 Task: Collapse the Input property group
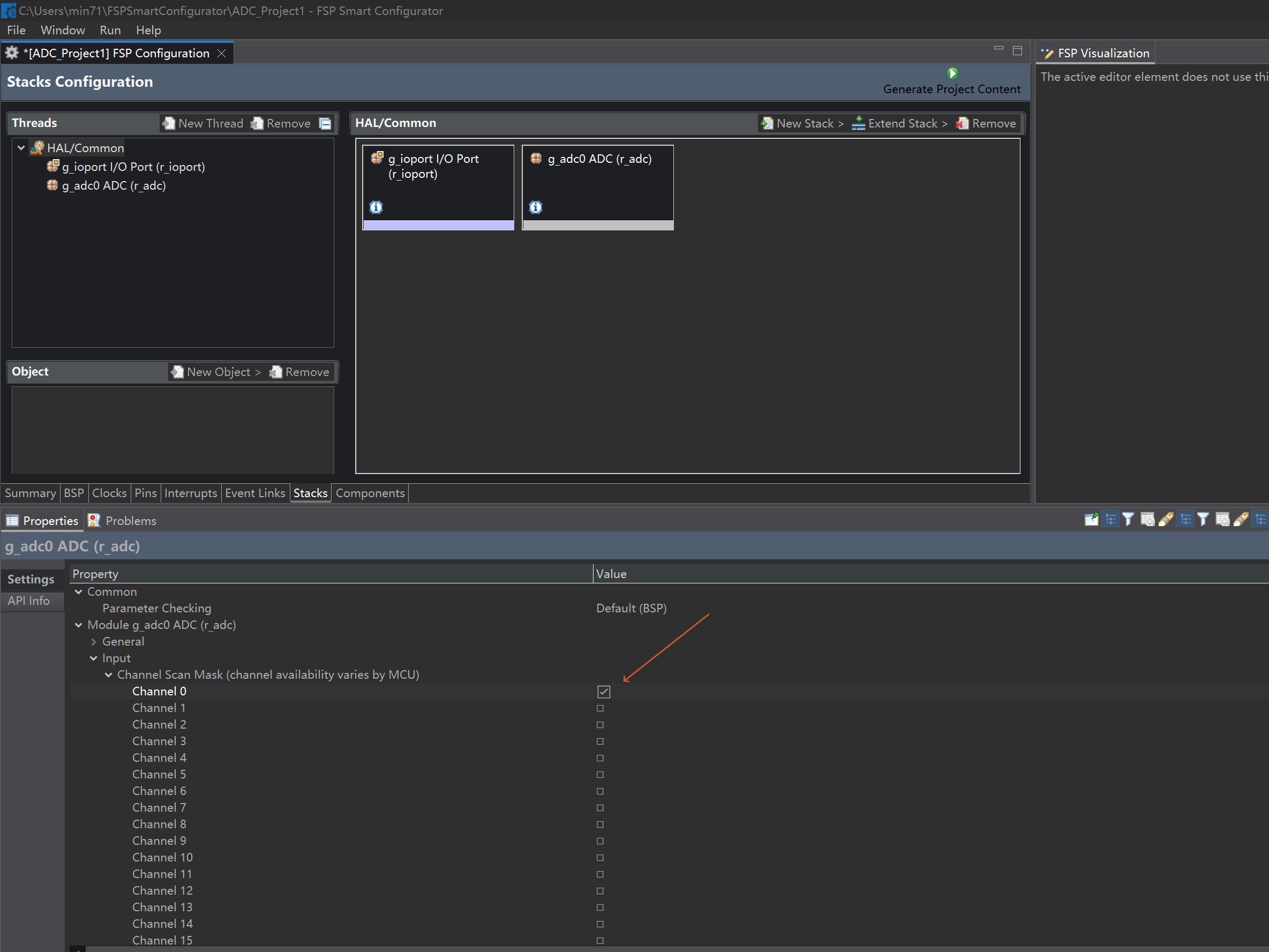click(94, 658)
